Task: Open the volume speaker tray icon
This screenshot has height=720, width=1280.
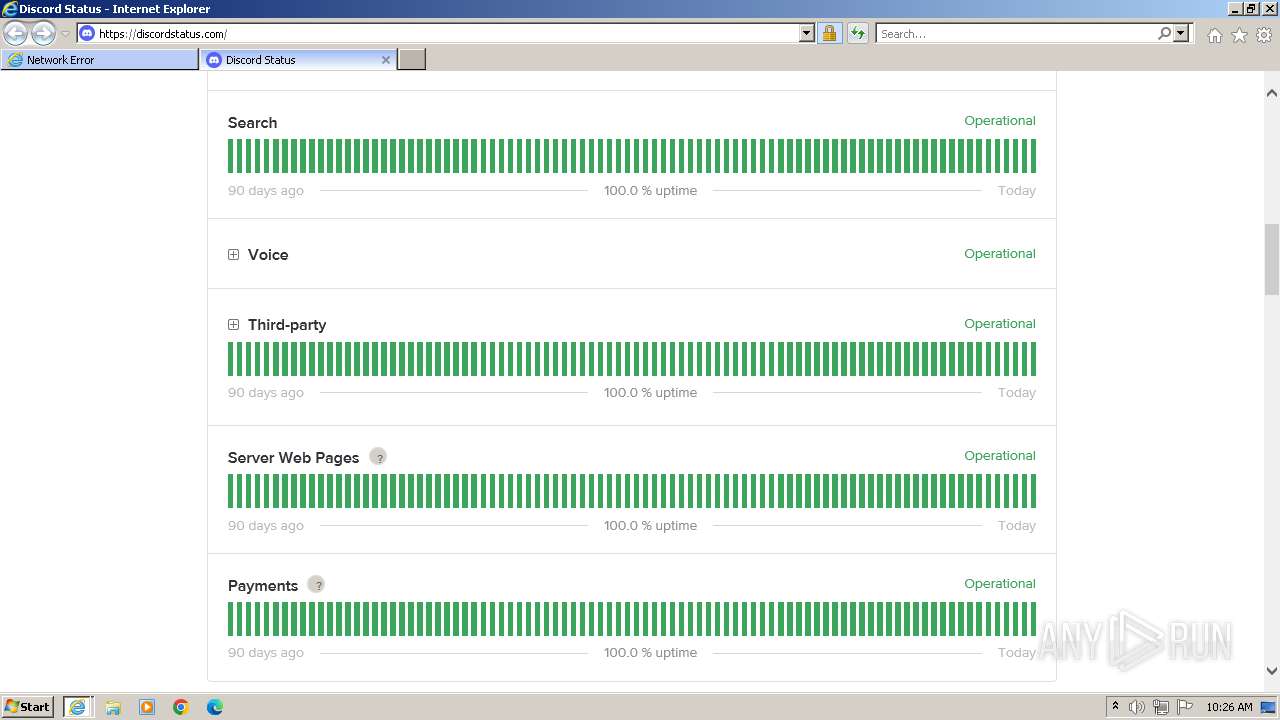Action: point(1137,707)
